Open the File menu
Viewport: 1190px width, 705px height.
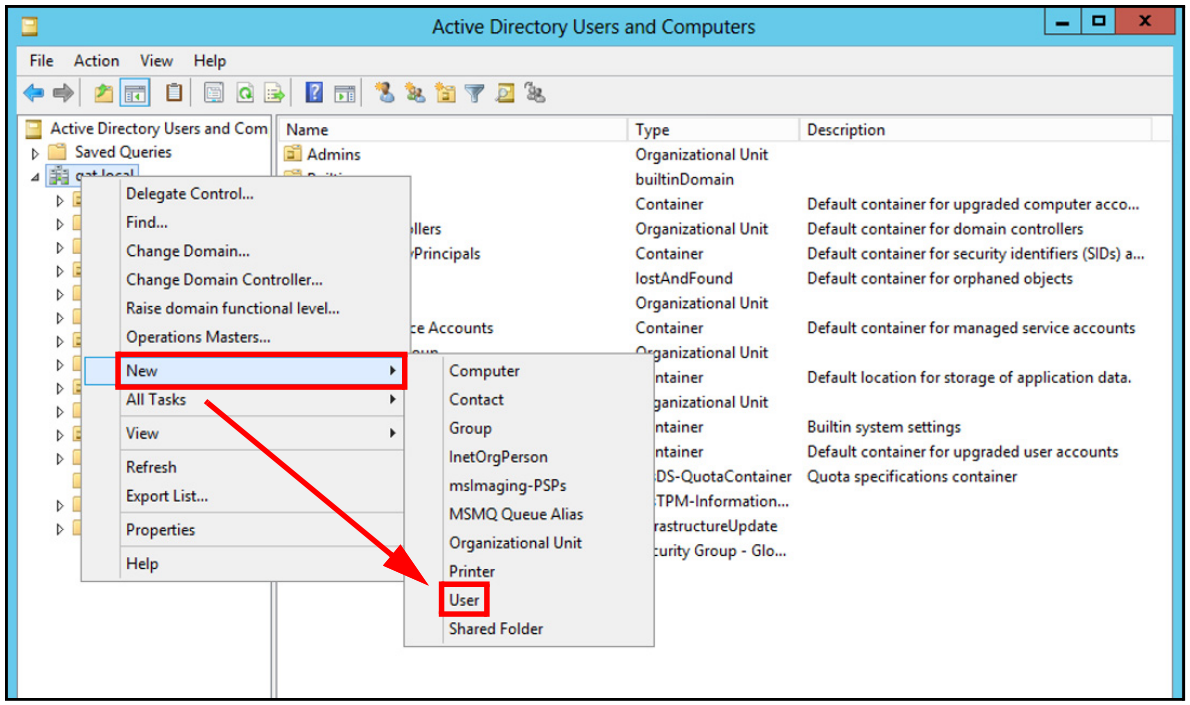click(41, 61)
